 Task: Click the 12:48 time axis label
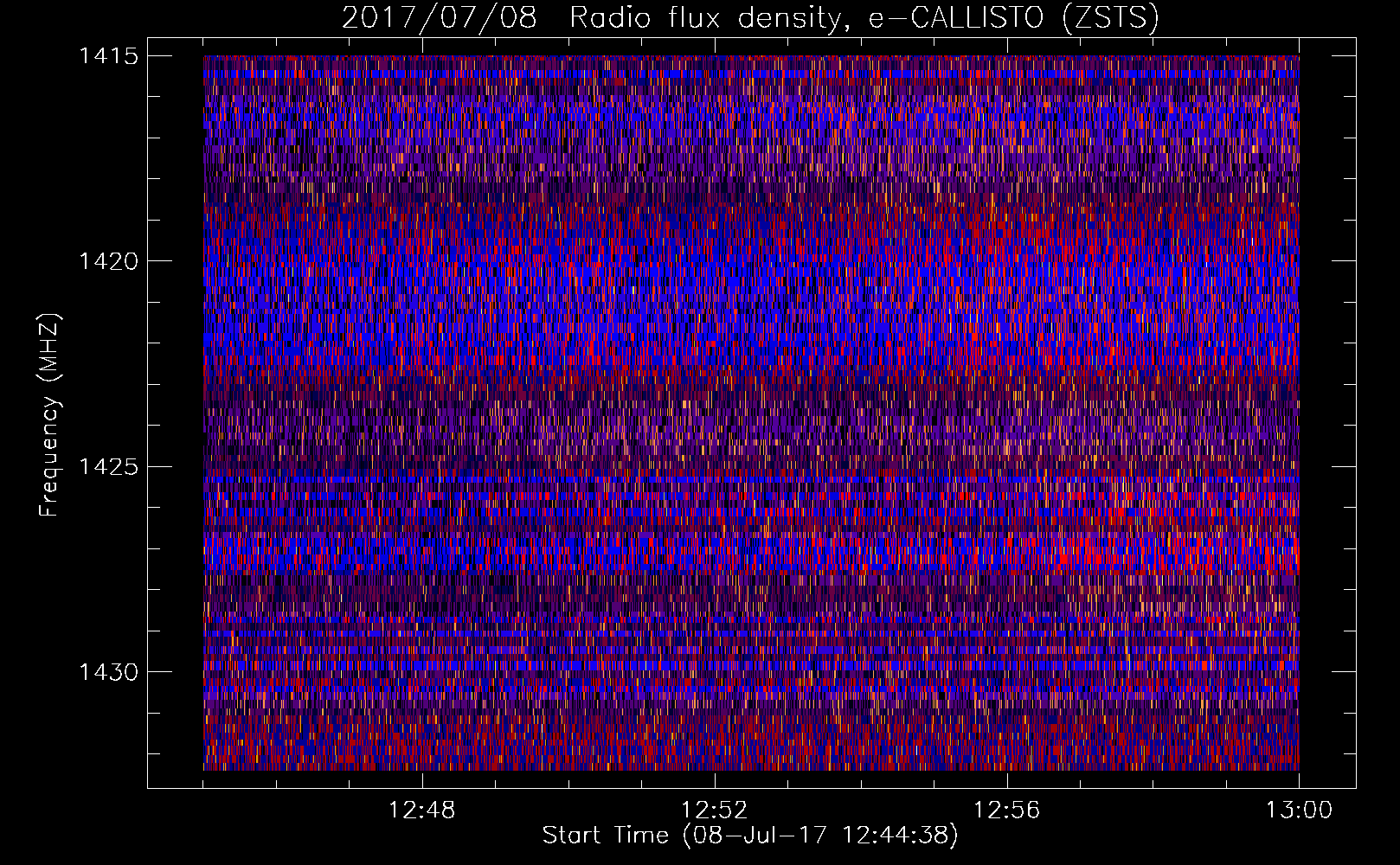pyautogui.click(x=421, y=811)
